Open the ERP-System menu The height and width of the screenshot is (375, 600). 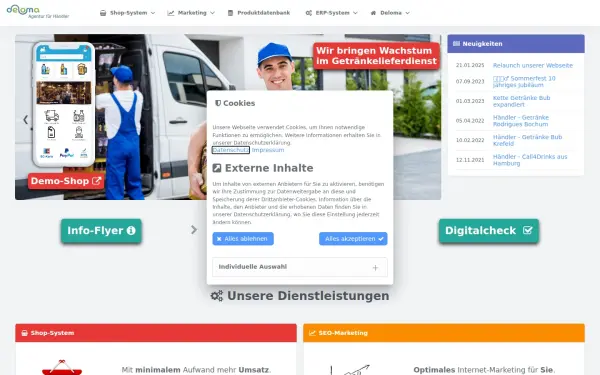(x=331, y=13)
